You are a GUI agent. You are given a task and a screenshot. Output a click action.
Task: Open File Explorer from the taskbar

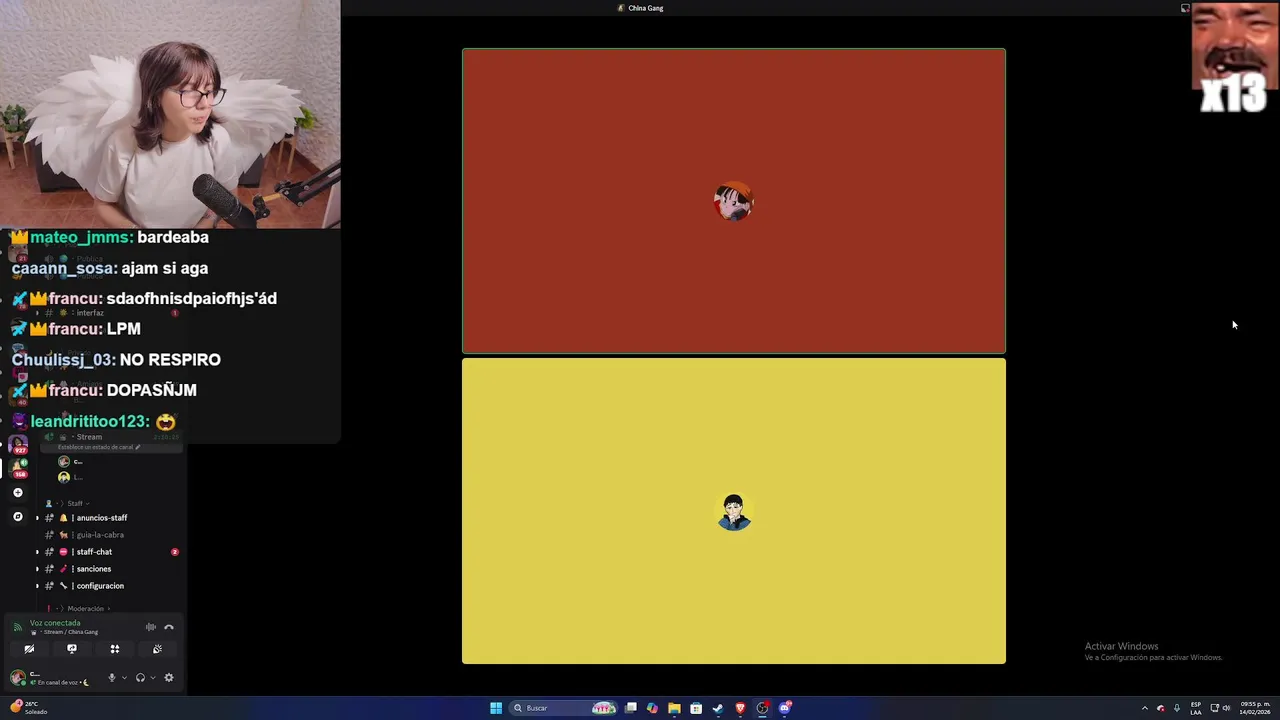point(674,708)
